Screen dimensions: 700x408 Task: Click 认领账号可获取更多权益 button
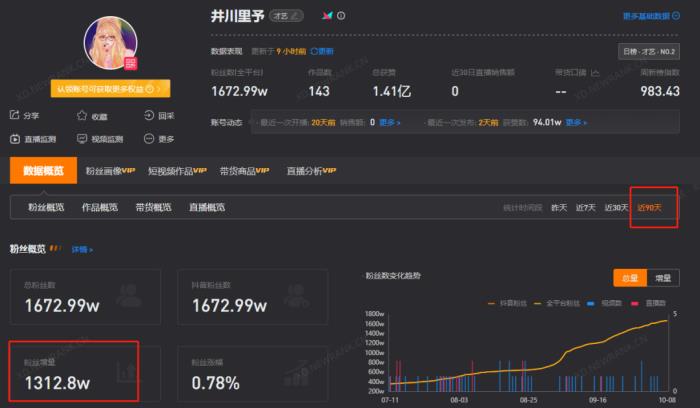111,88
